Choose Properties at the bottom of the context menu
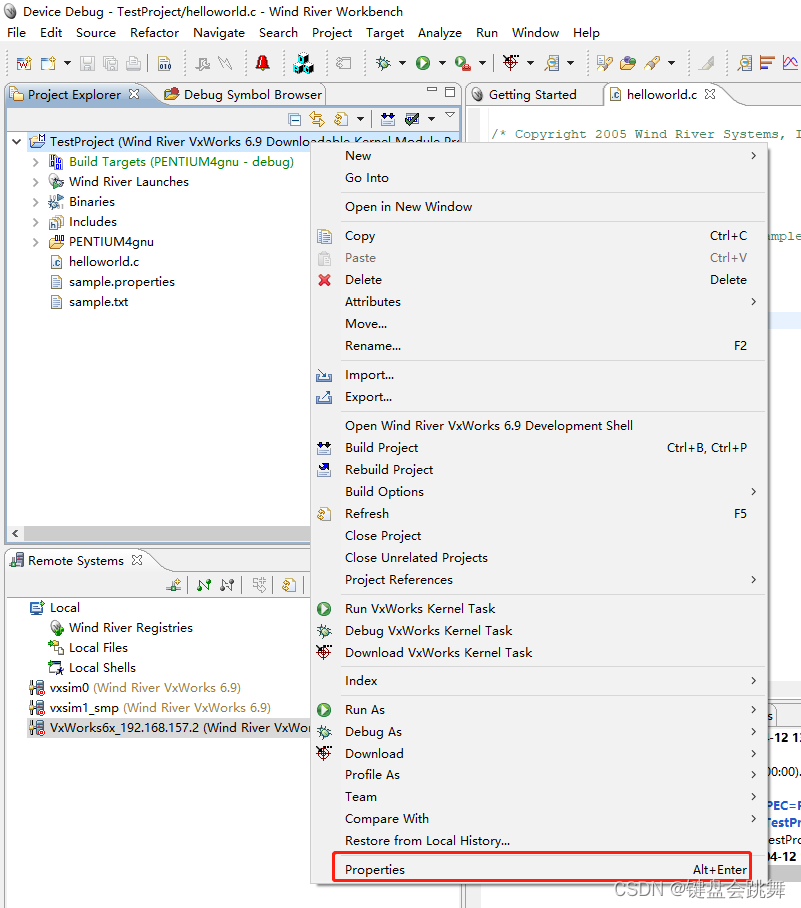This screenshot has height=908, width=801. point(374,869)
